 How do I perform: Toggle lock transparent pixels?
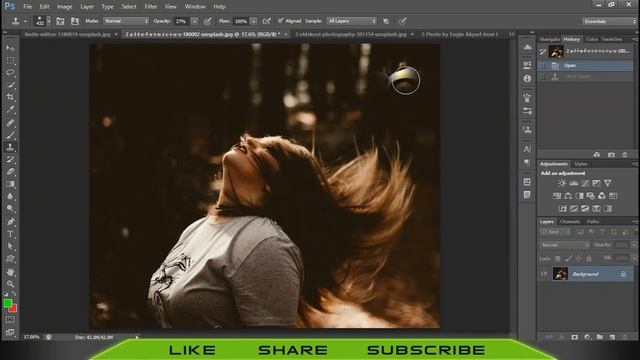click(558, 258)
